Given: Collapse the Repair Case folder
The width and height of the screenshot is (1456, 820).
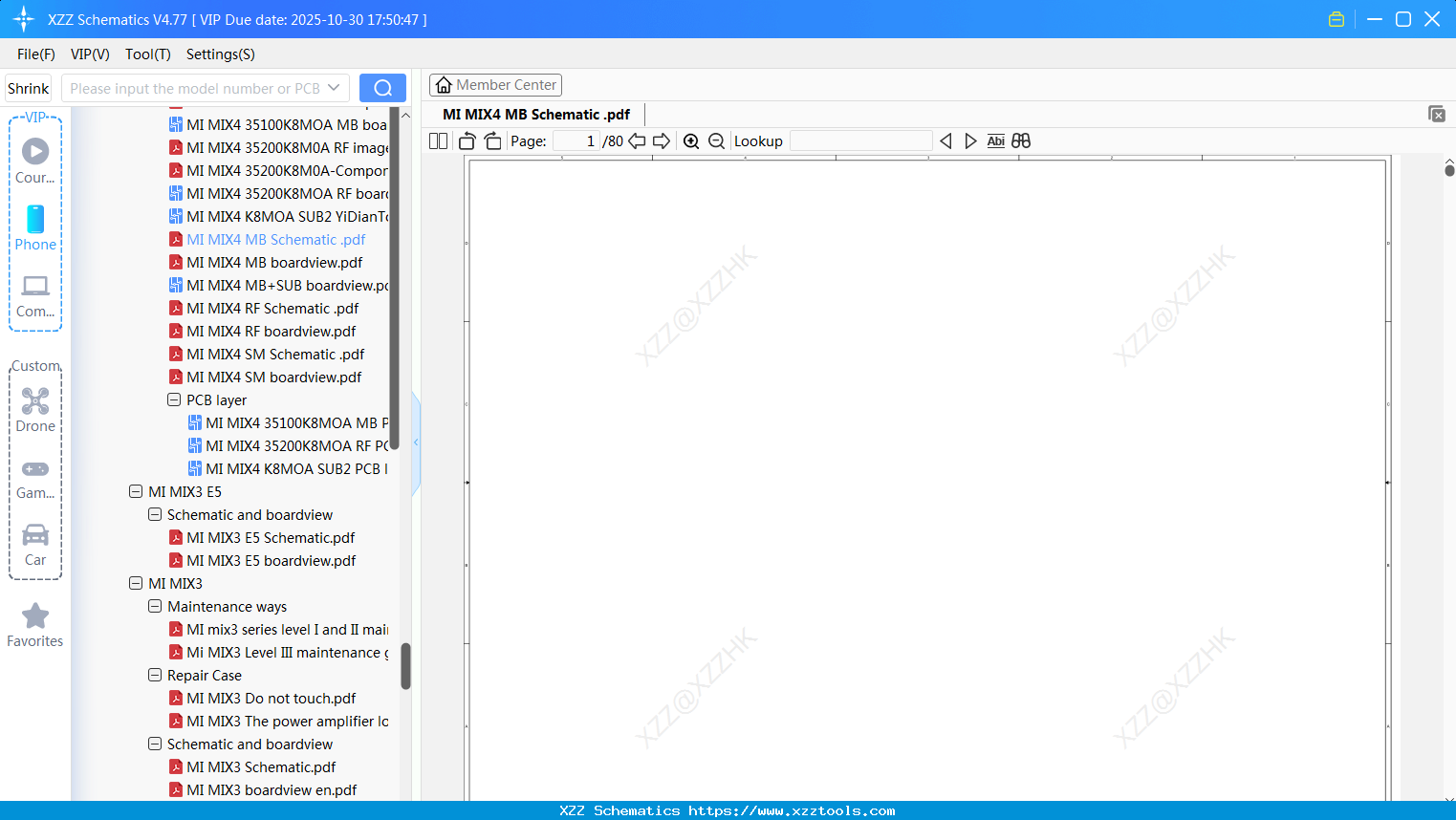Looking at the screenshot, I should click(x=155, y=675).
